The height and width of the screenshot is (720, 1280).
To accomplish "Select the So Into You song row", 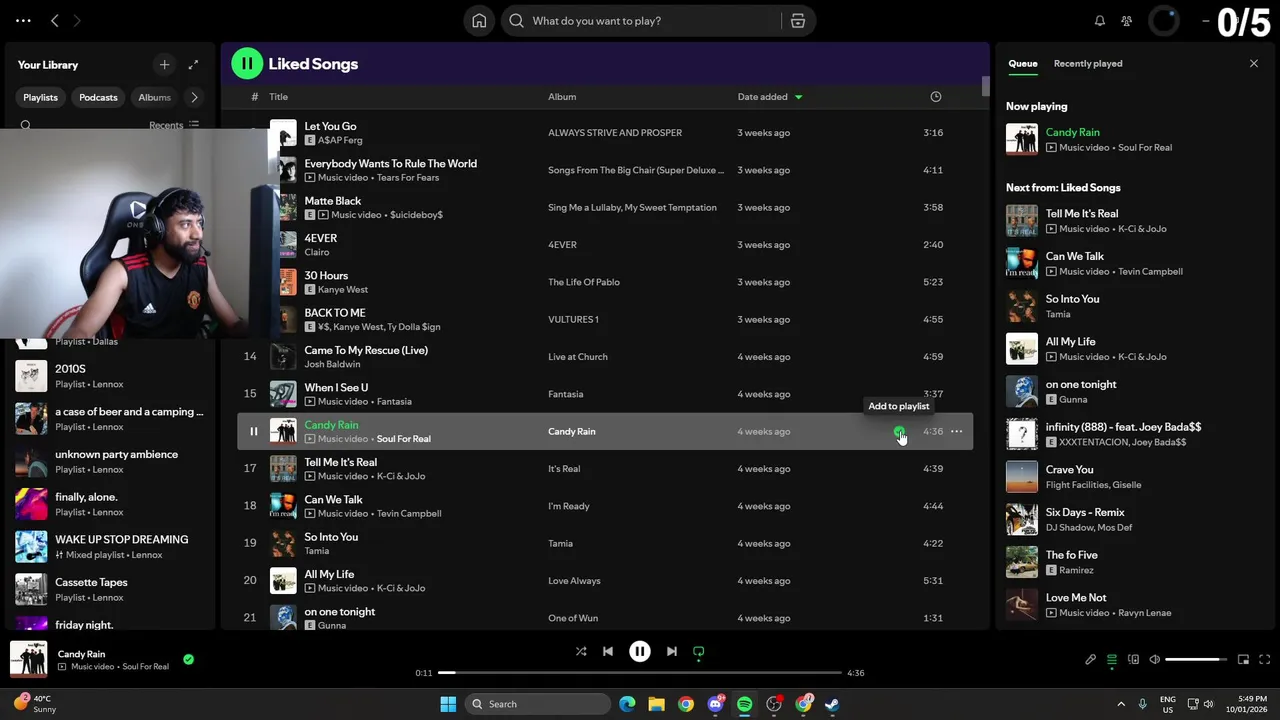I will click(605, 544).
